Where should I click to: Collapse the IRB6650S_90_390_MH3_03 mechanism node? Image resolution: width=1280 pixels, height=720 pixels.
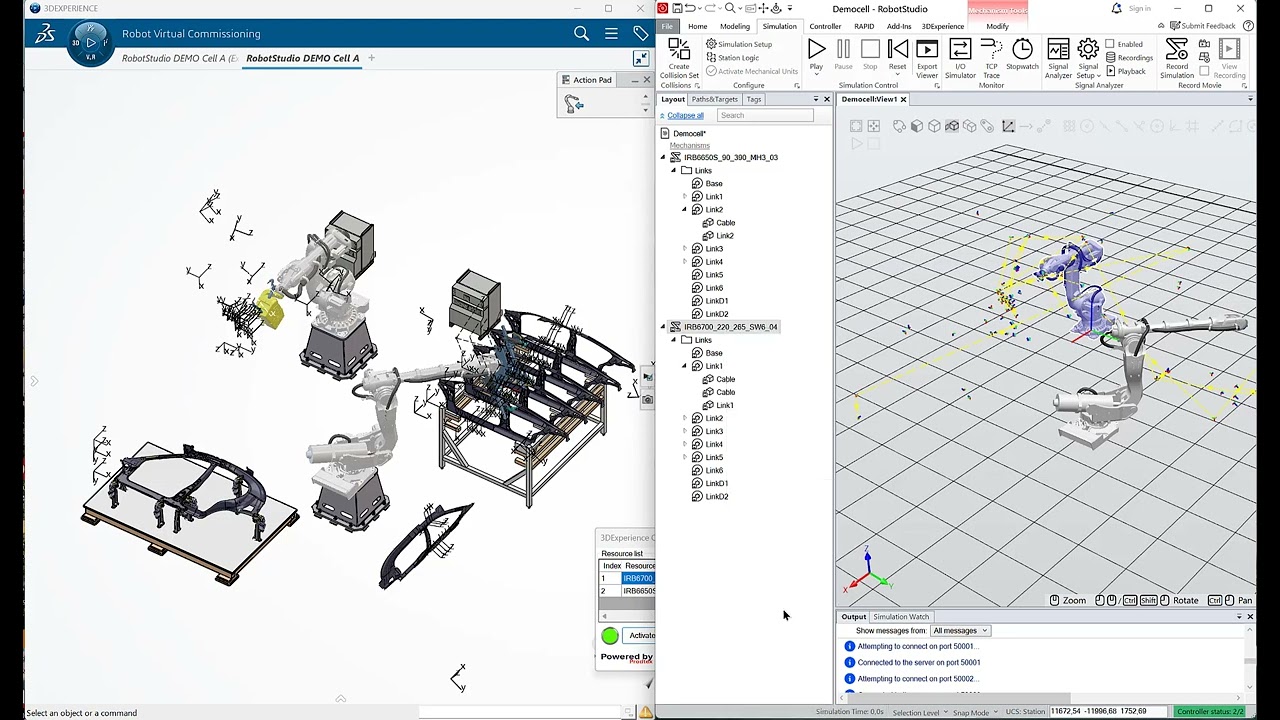point(662,157)
